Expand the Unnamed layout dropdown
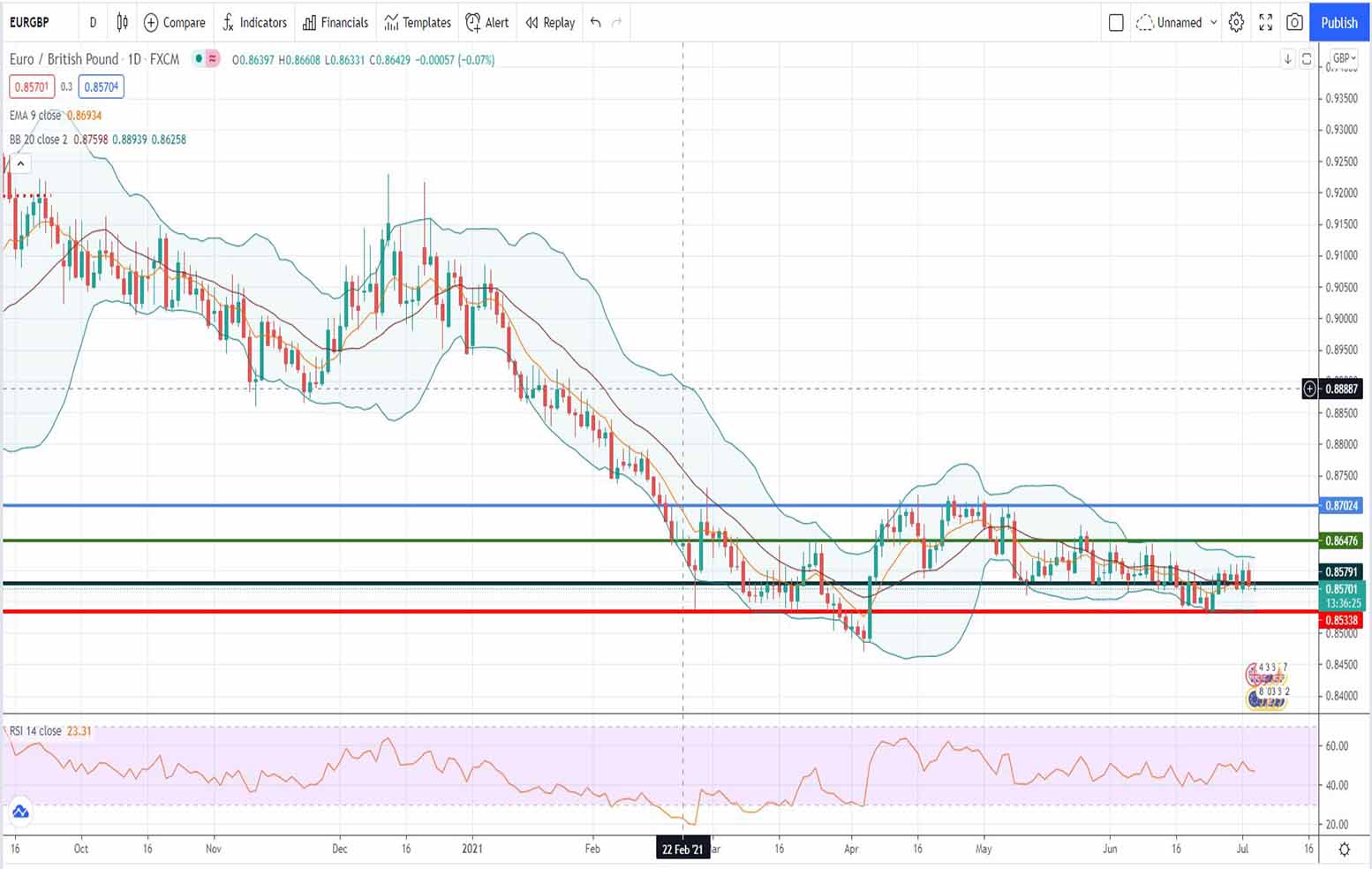This screenshot has height=869, width=1372. 1213,22
